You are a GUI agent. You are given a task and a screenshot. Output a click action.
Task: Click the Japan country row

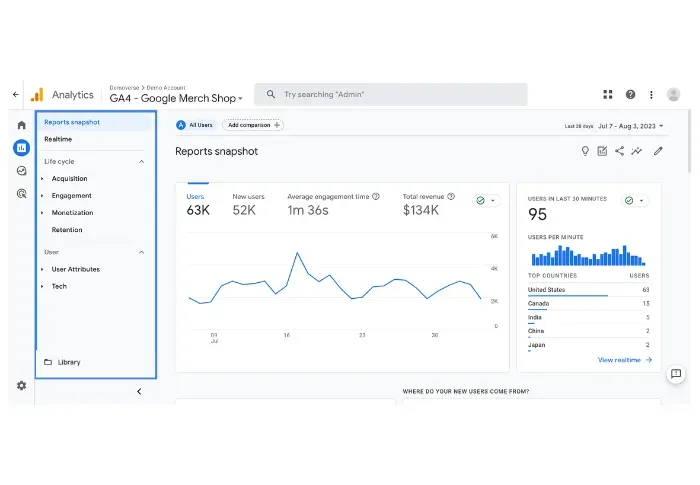[588, 346]
